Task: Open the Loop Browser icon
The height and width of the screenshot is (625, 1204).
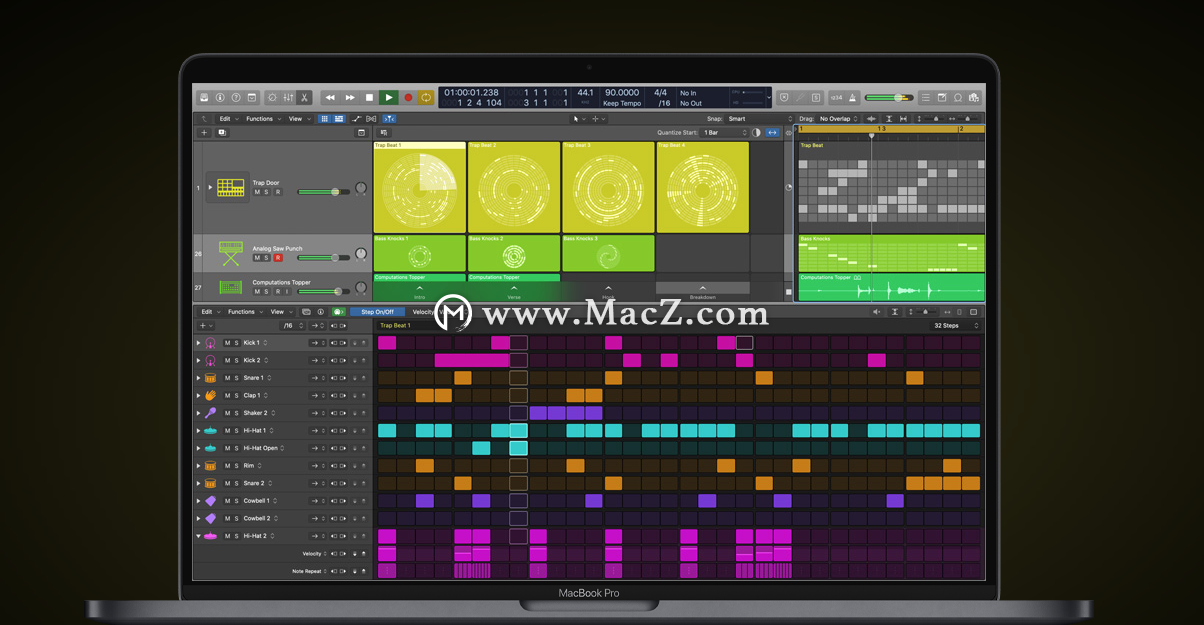Action: (x=958, y=97)
